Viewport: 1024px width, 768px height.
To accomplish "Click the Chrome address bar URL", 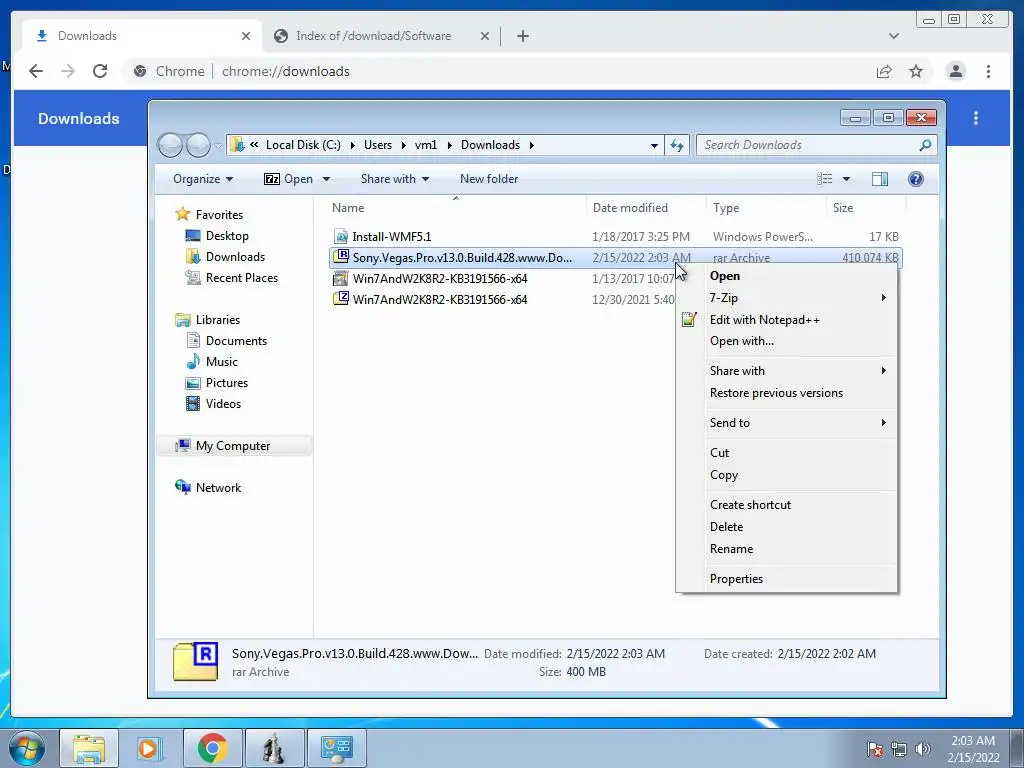I will pos(285,71).
